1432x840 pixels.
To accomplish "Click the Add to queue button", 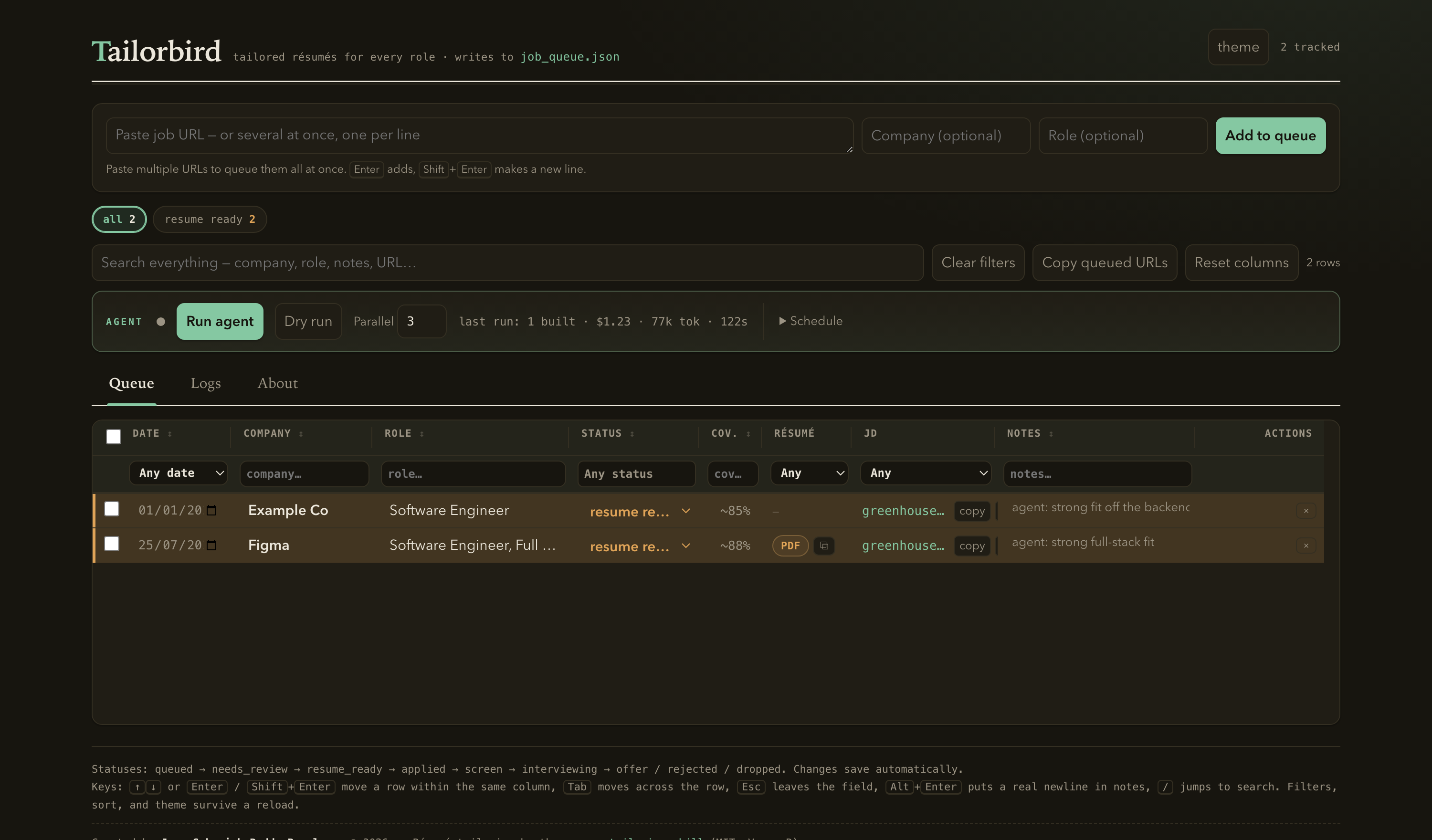I will pyautogui.click(x=1271, y=136).
